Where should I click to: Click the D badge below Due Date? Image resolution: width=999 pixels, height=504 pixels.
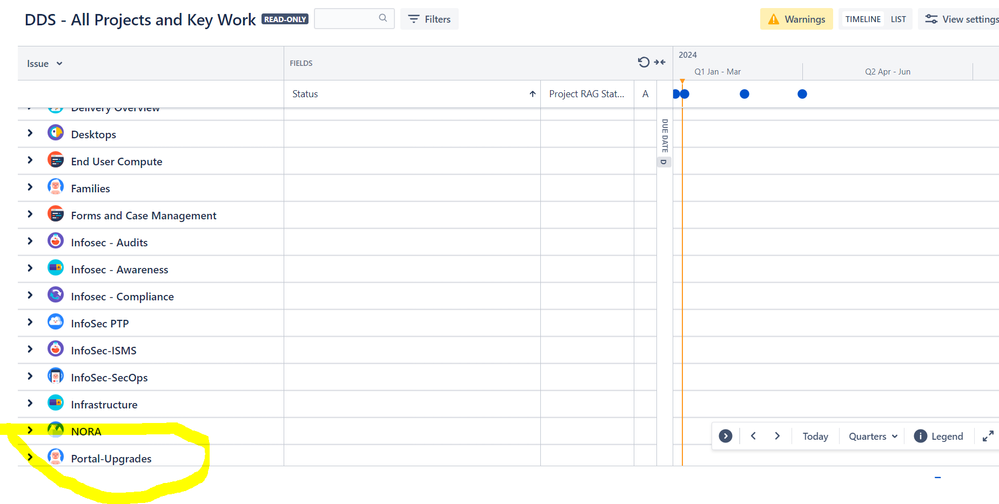tap(664, 162)
